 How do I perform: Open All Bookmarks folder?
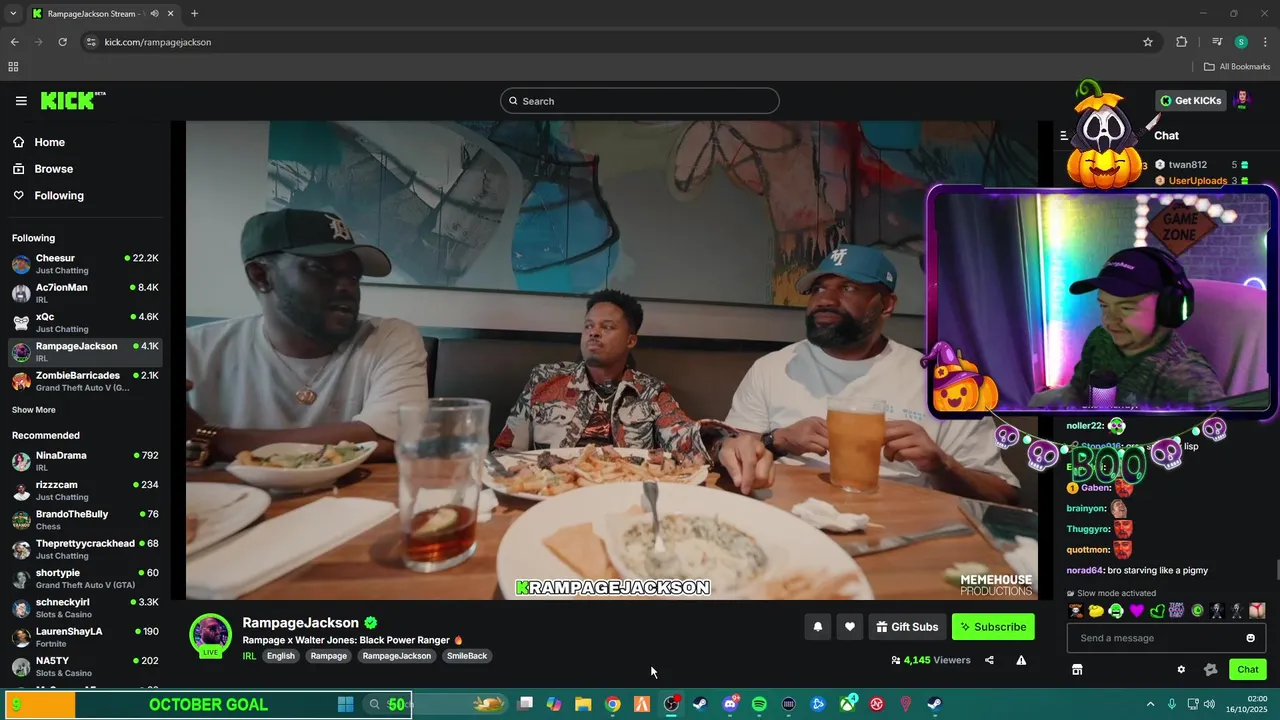(1237, 67)
